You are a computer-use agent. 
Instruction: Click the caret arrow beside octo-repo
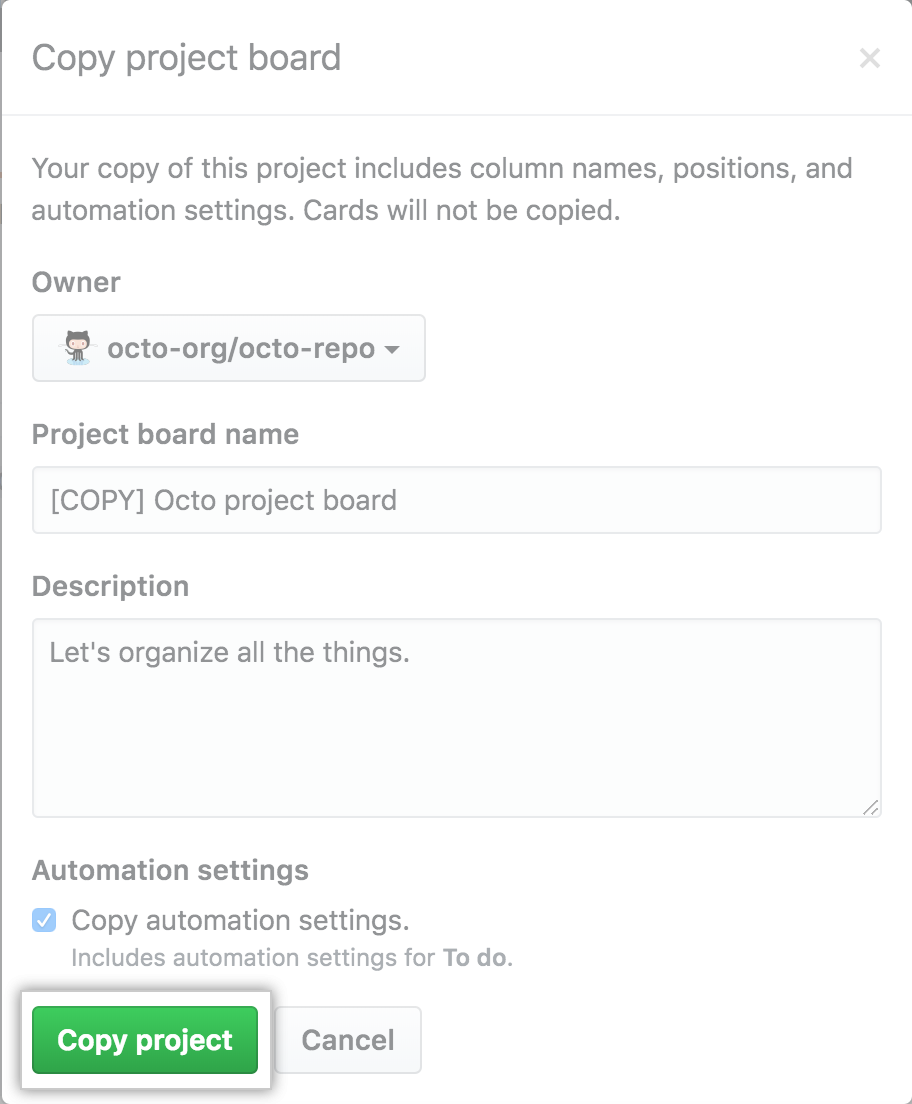coord(392,349)
